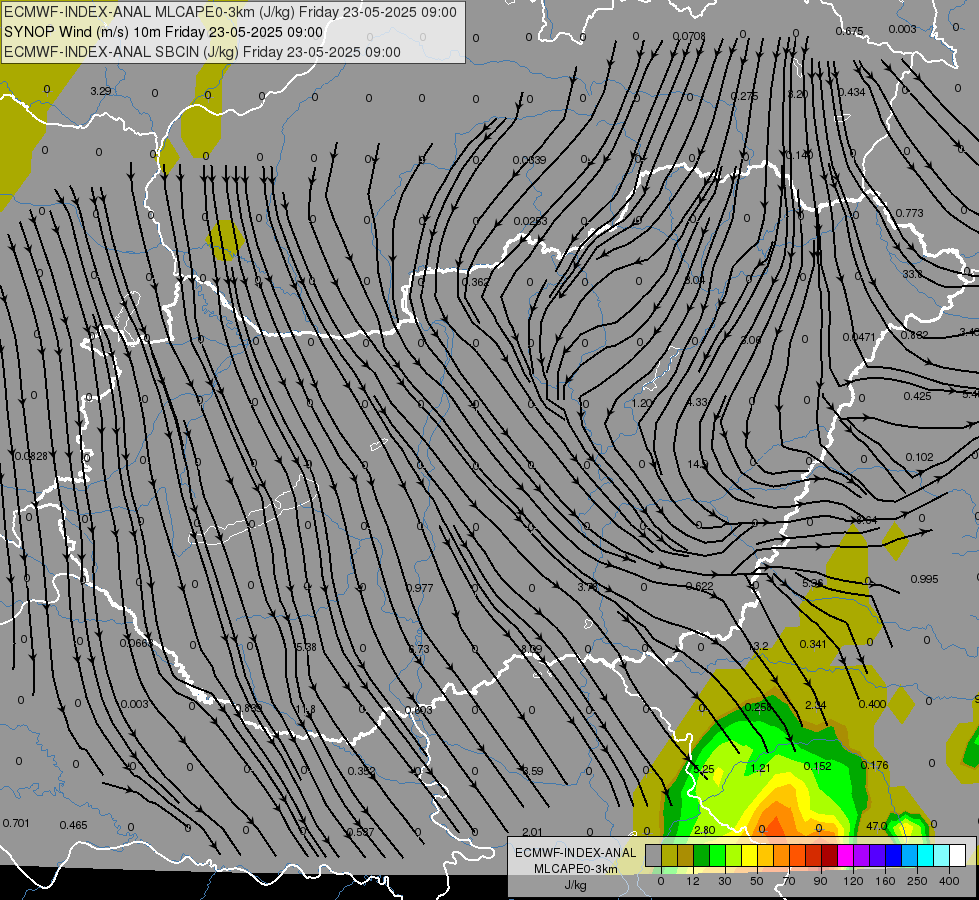Click the map value 0.995
This screenshot has width=979, height=900.
click(924, 580)
